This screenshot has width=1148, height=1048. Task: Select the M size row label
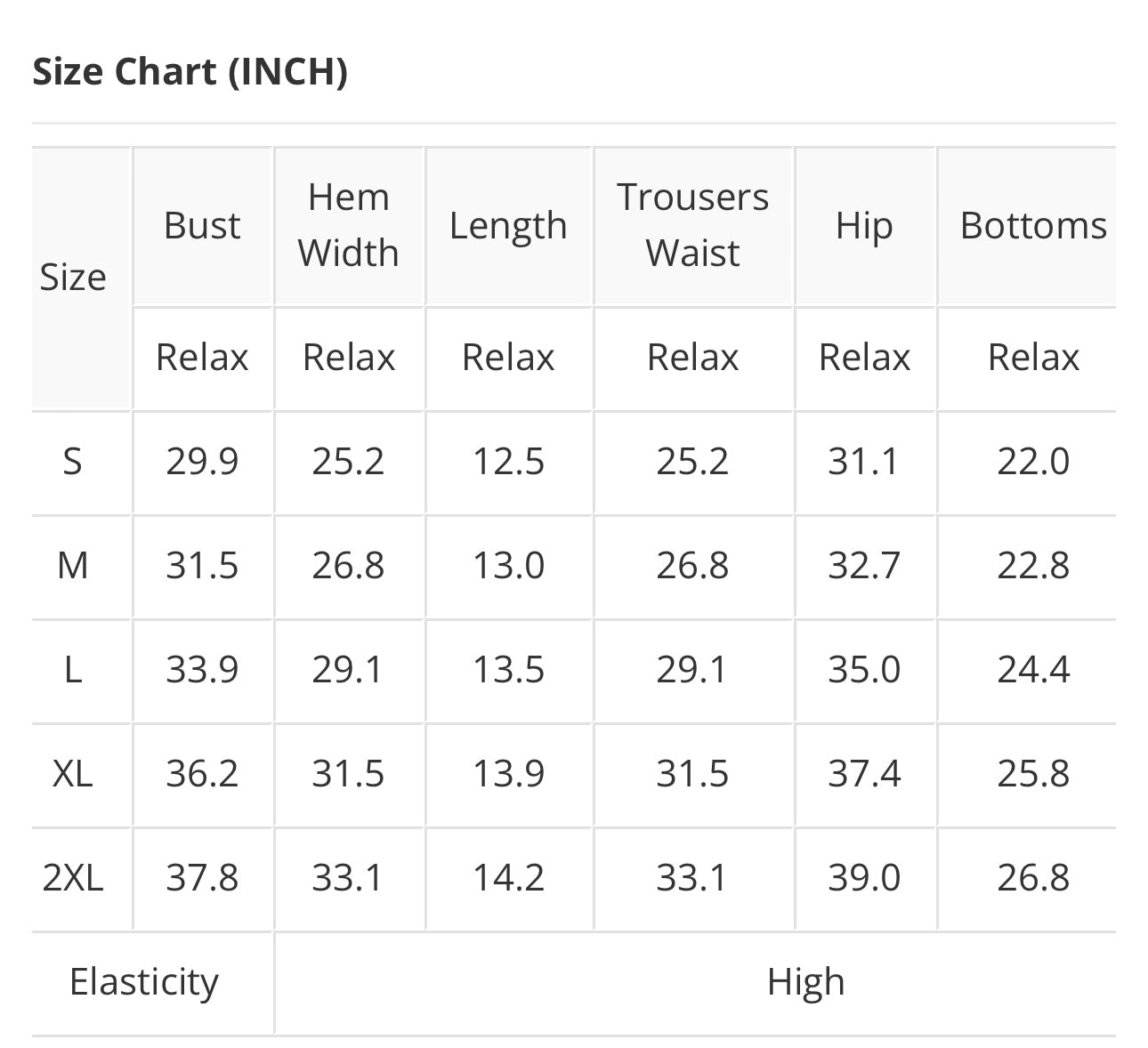coord(73,566)
